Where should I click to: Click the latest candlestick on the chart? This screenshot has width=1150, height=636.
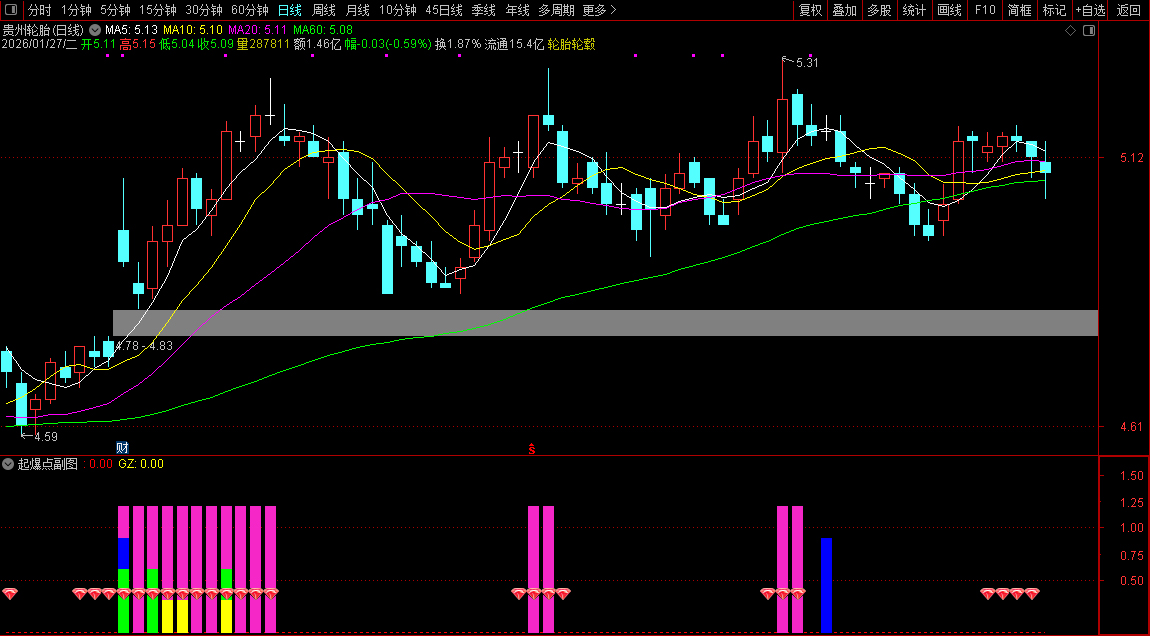point(1045,168)
